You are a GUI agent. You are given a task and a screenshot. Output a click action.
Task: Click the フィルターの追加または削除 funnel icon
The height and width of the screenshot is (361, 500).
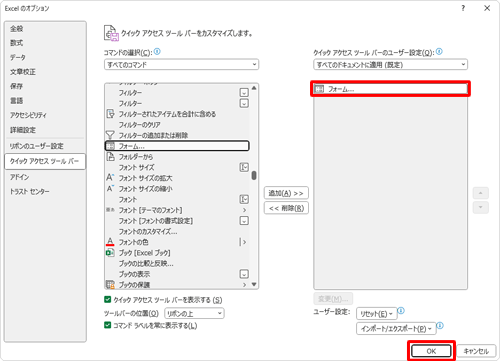[x=110, y=135]
